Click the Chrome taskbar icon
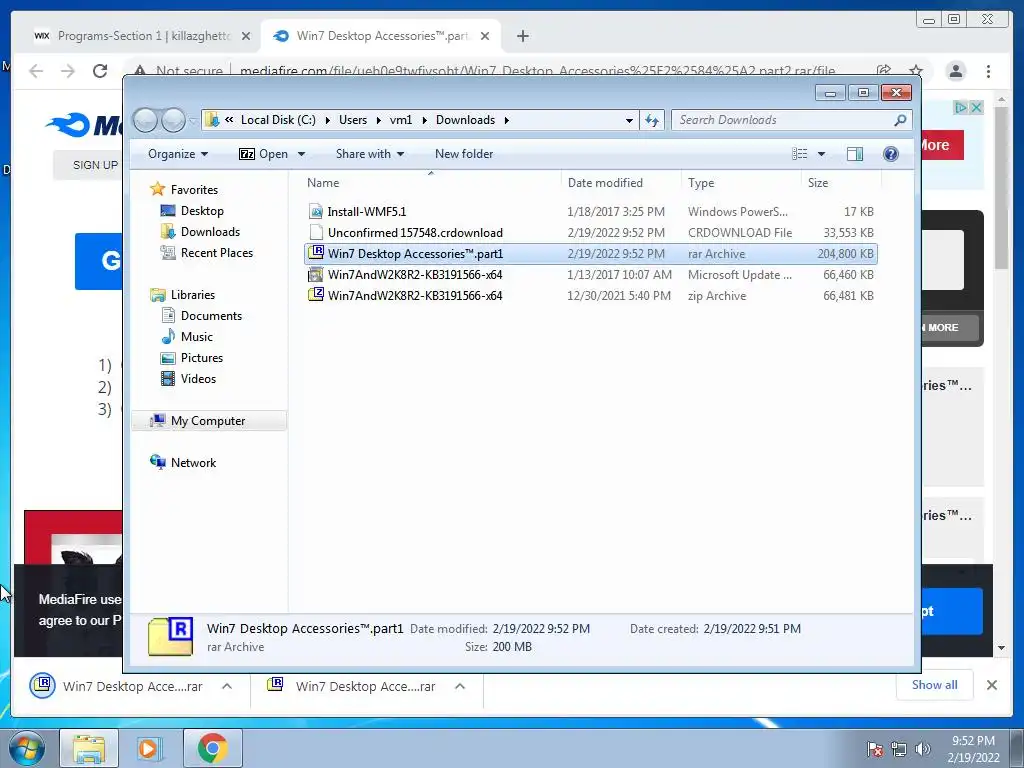Image resolution: width=1024 pixels, height=768 pixels. pyautogui.click(x=212, y=748)
